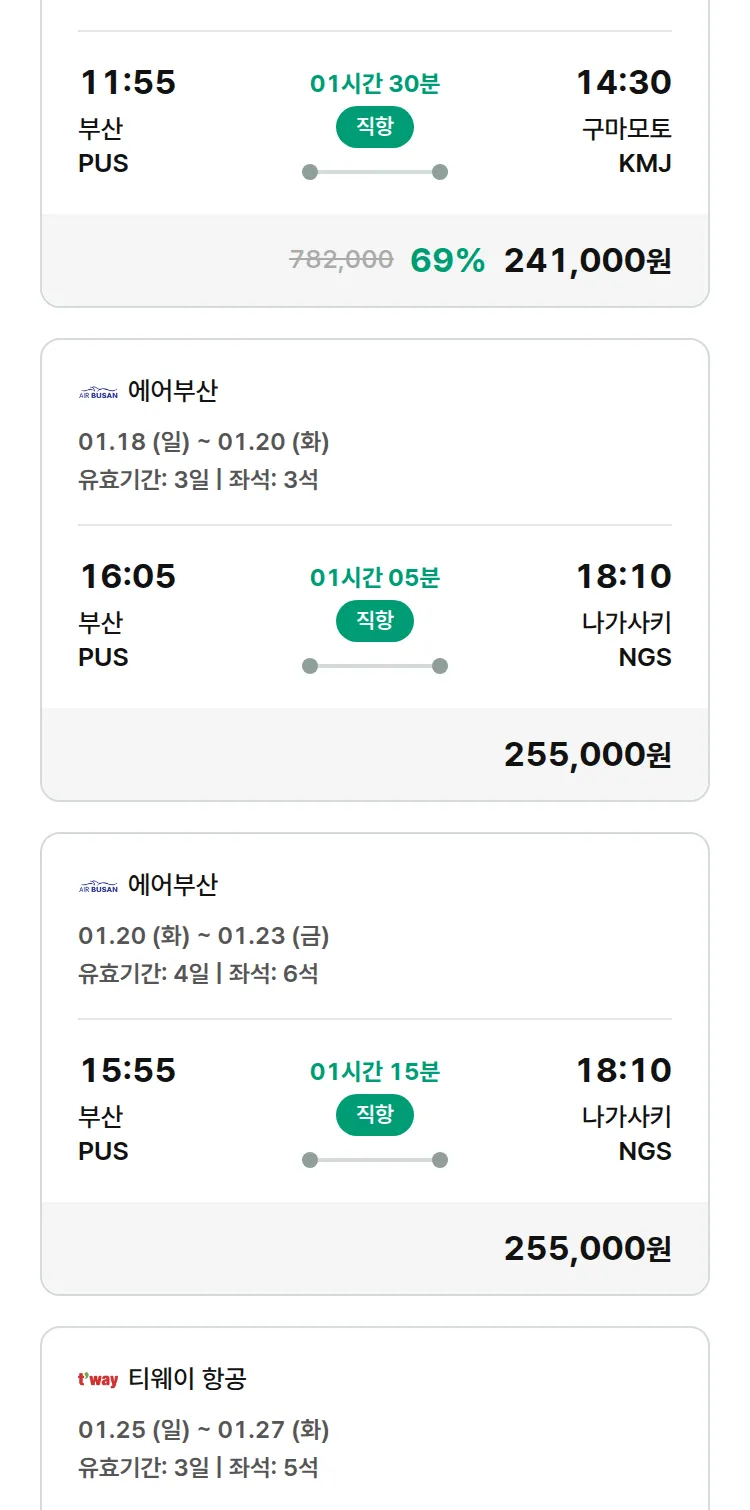Open the 티웨이 항공 flight card title
This screenshot has height=1510, width=750.
point(187,1380)
